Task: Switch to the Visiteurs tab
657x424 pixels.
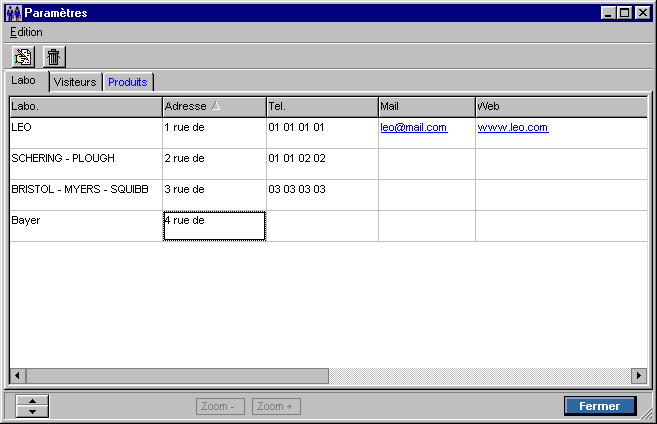Action: click(75, 82)
